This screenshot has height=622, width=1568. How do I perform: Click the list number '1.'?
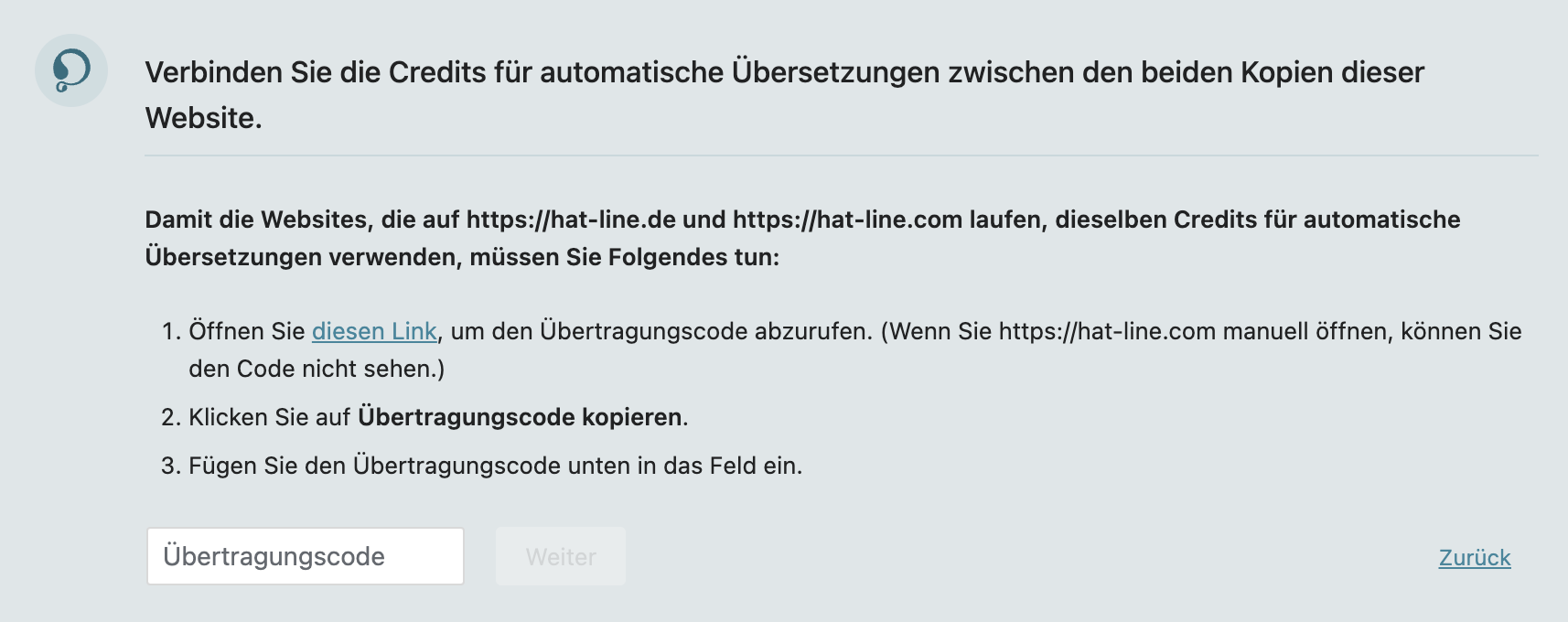point(172,331)
